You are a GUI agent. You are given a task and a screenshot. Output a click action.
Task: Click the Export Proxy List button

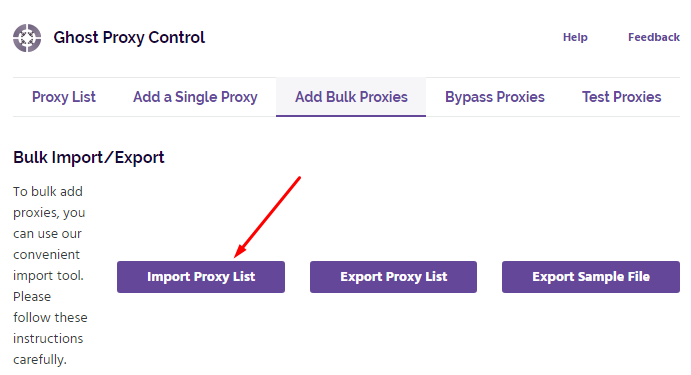[394, 277]
